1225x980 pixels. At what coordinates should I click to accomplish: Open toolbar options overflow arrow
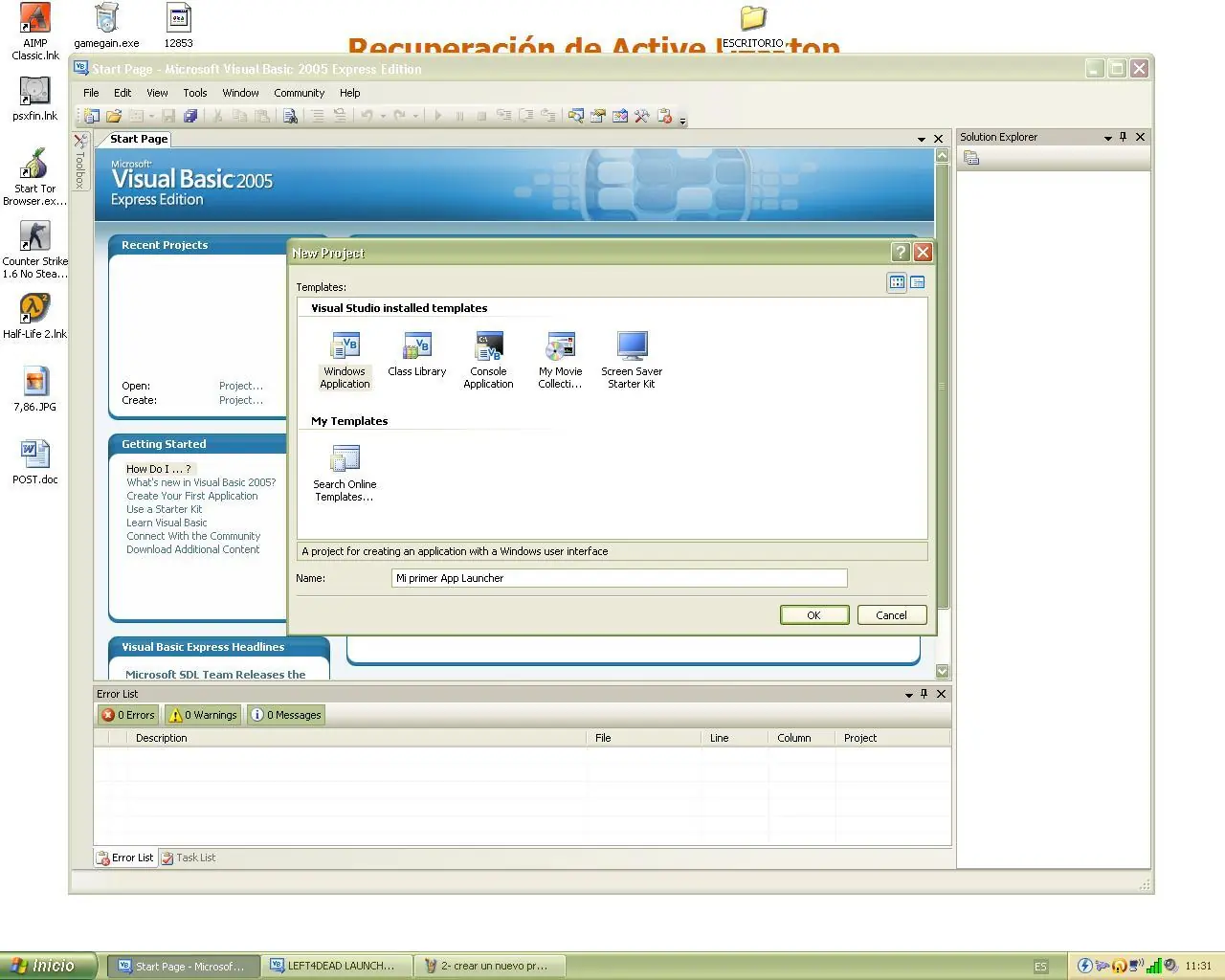pos(682,119)
